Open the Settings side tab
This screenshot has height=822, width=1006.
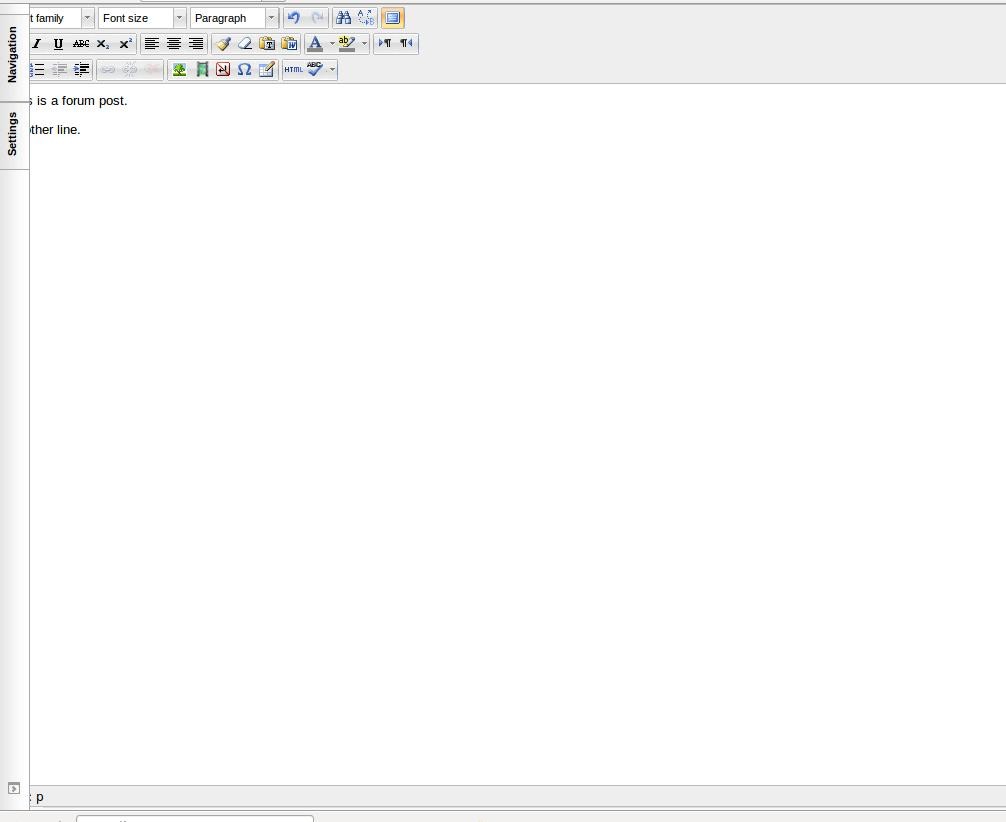pos(13,134)
